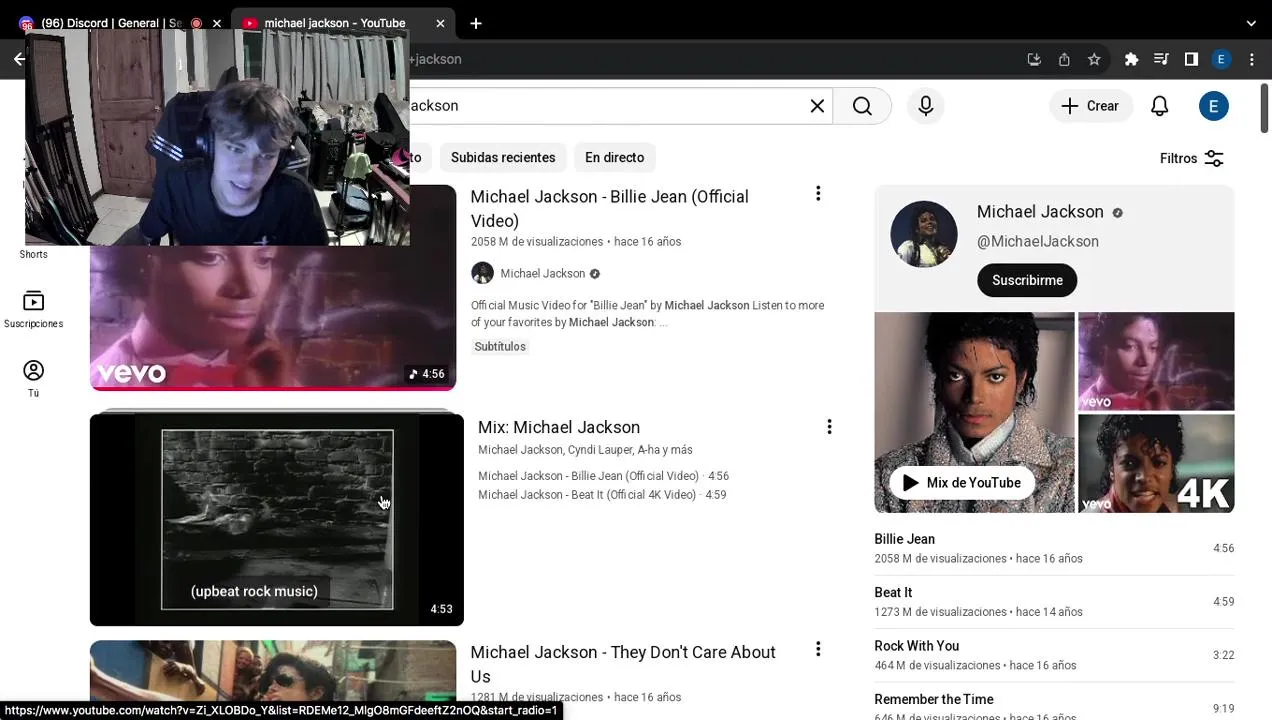Open options for They Don't Care About Us
The image size is (1272, 720).
tap(818, 649)
